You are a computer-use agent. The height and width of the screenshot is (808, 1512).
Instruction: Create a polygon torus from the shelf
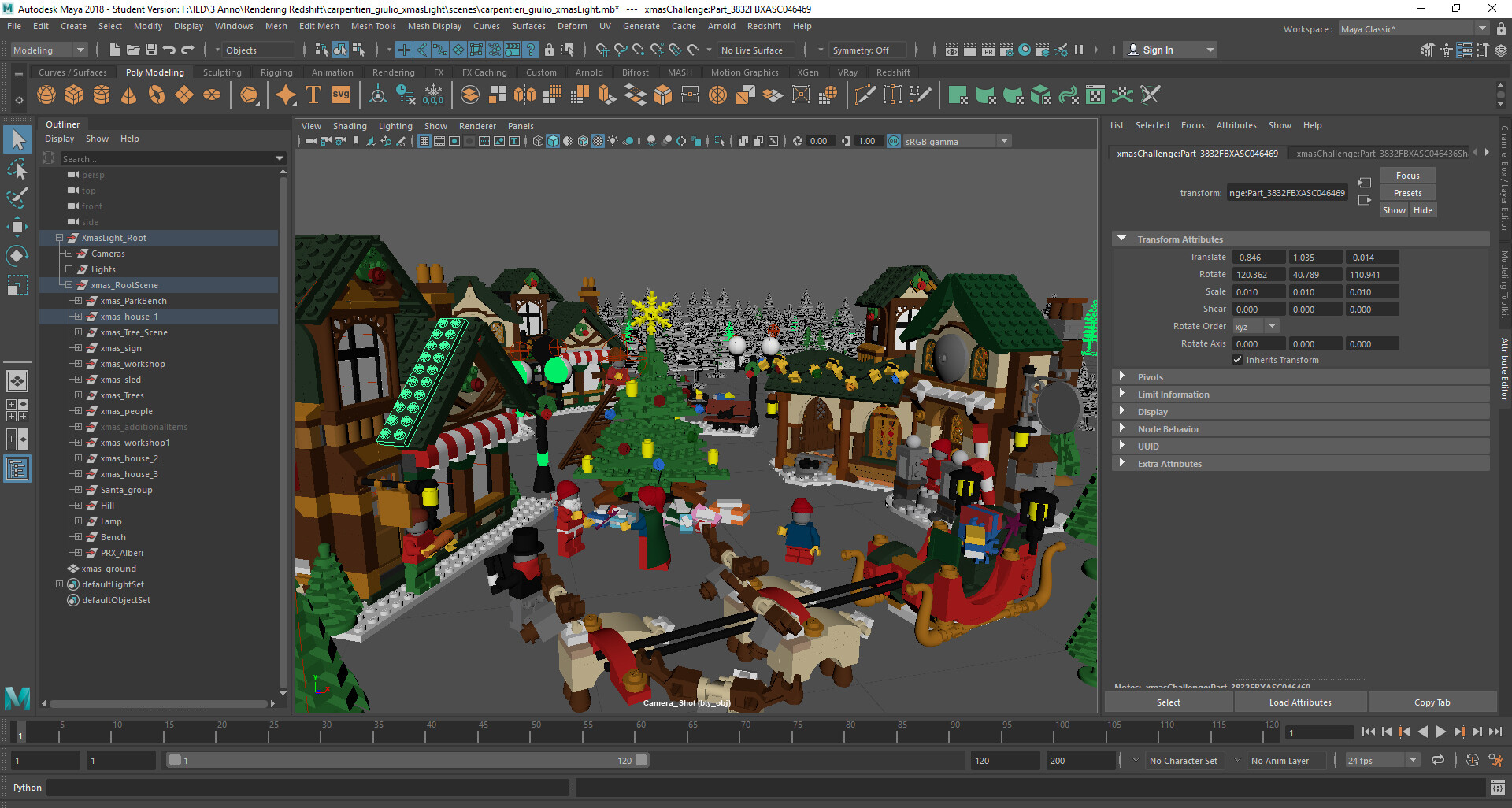pyautogui.click(x=157, y=95)
